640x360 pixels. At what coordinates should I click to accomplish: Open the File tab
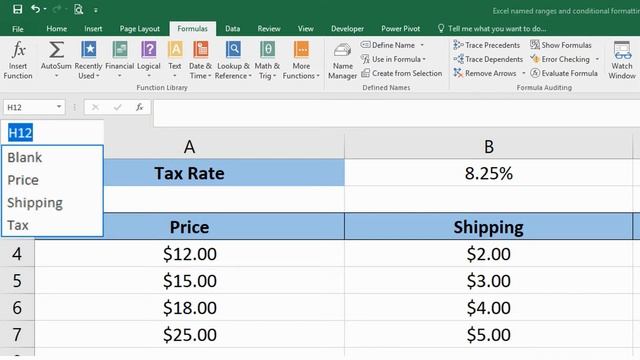point(18,29)
